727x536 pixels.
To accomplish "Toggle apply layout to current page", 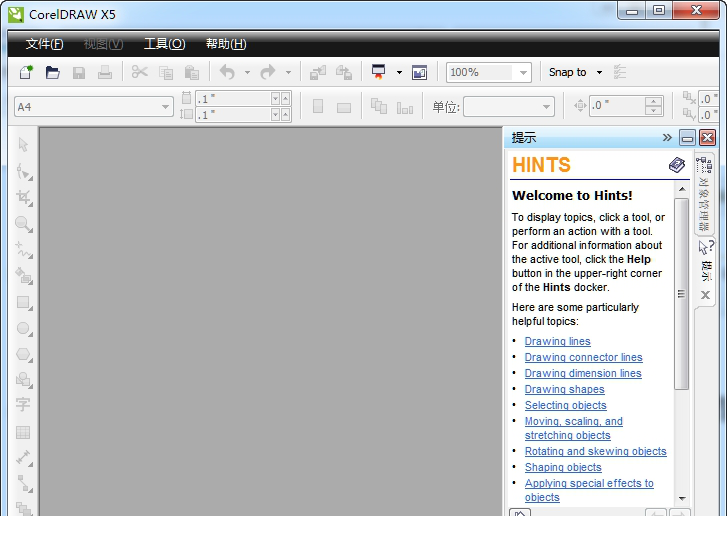I will click(405, 108).
